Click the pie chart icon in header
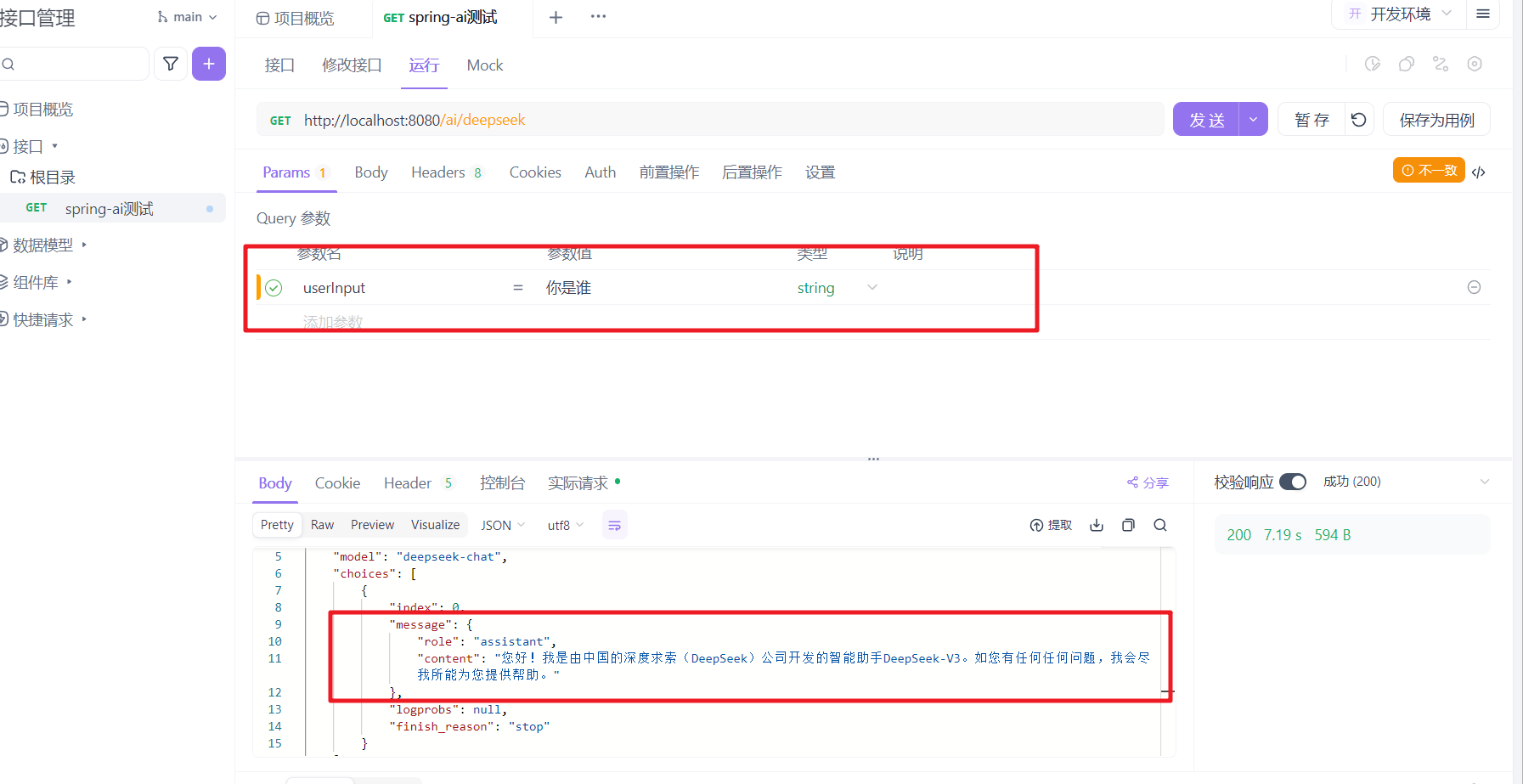Image resolution: width=1523 pixels, height=784 pixels. click(1373, 64)
